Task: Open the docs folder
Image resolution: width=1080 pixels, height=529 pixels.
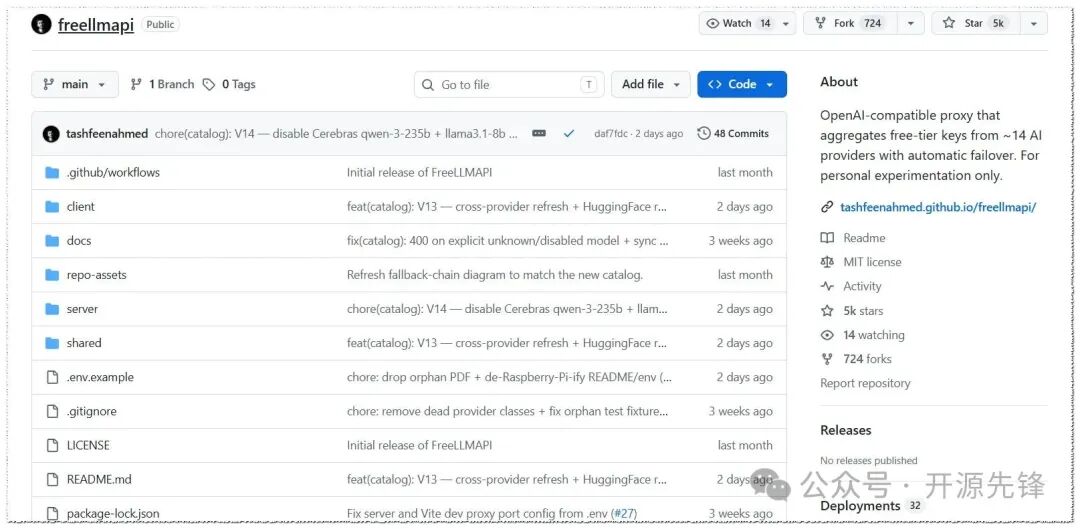Action: 79,240
